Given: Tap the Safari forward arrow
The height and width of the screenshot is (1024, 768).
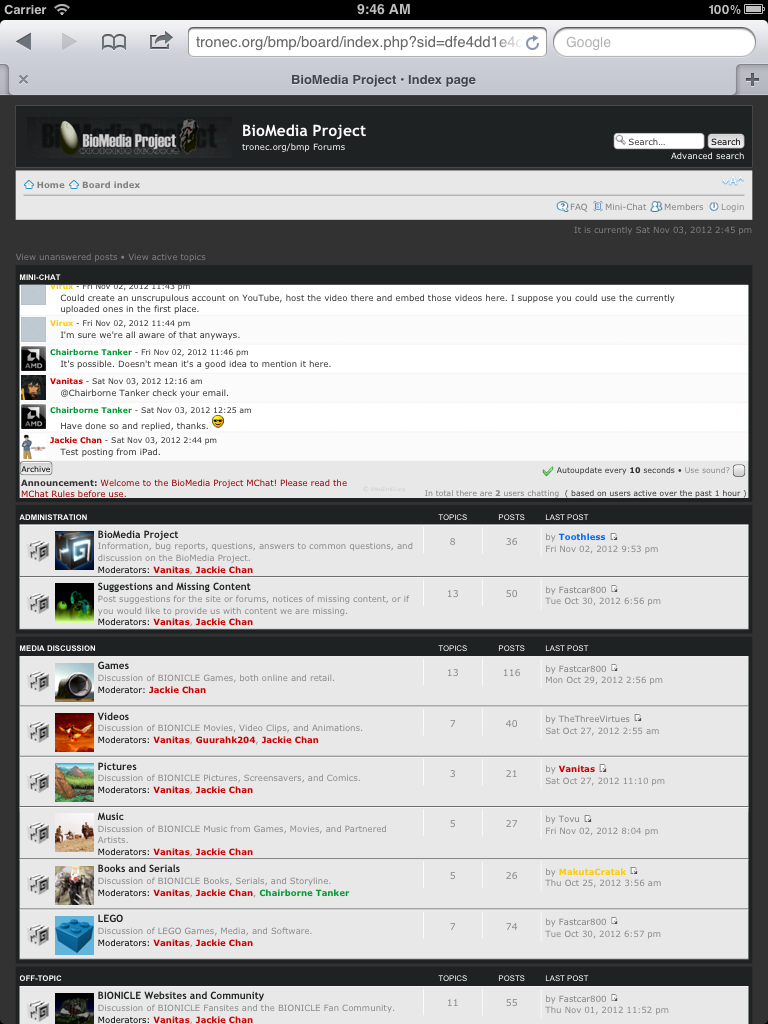Looking at the screenshot, I should pyautogui.click(x=69, y=42).
